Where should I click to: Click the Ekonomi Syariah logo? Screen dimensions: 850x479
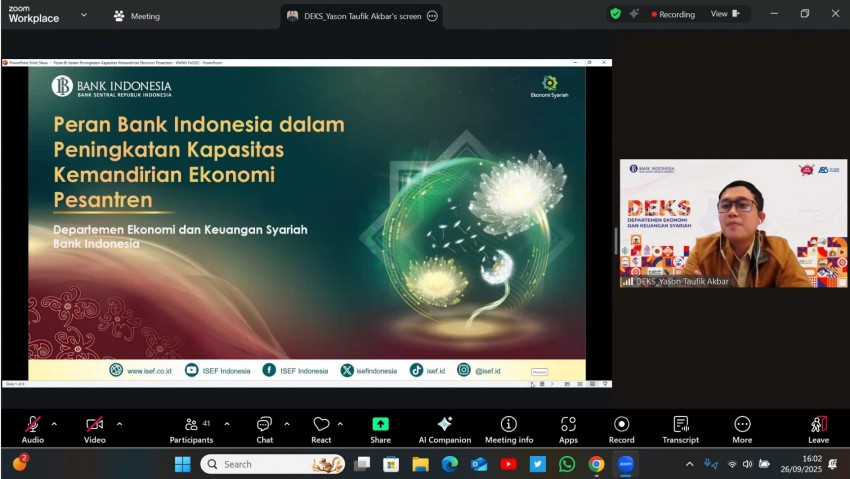tap(550, 87)
